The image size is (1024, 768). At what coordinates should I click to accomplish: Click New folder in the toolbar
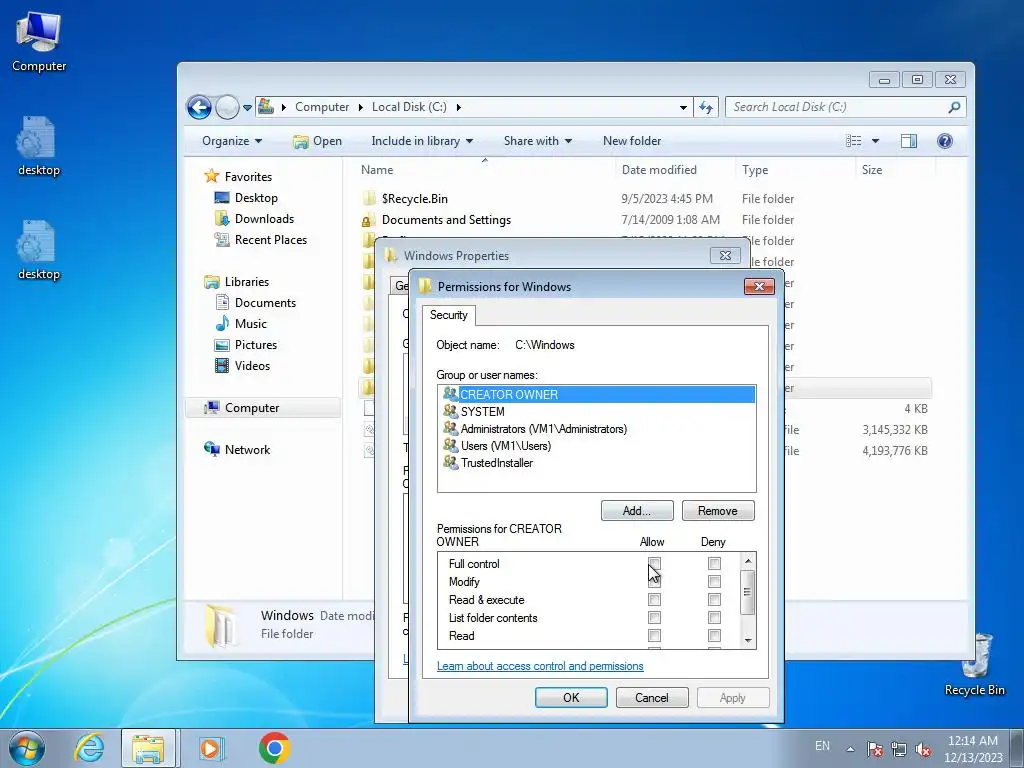click(x=632, y=141)
